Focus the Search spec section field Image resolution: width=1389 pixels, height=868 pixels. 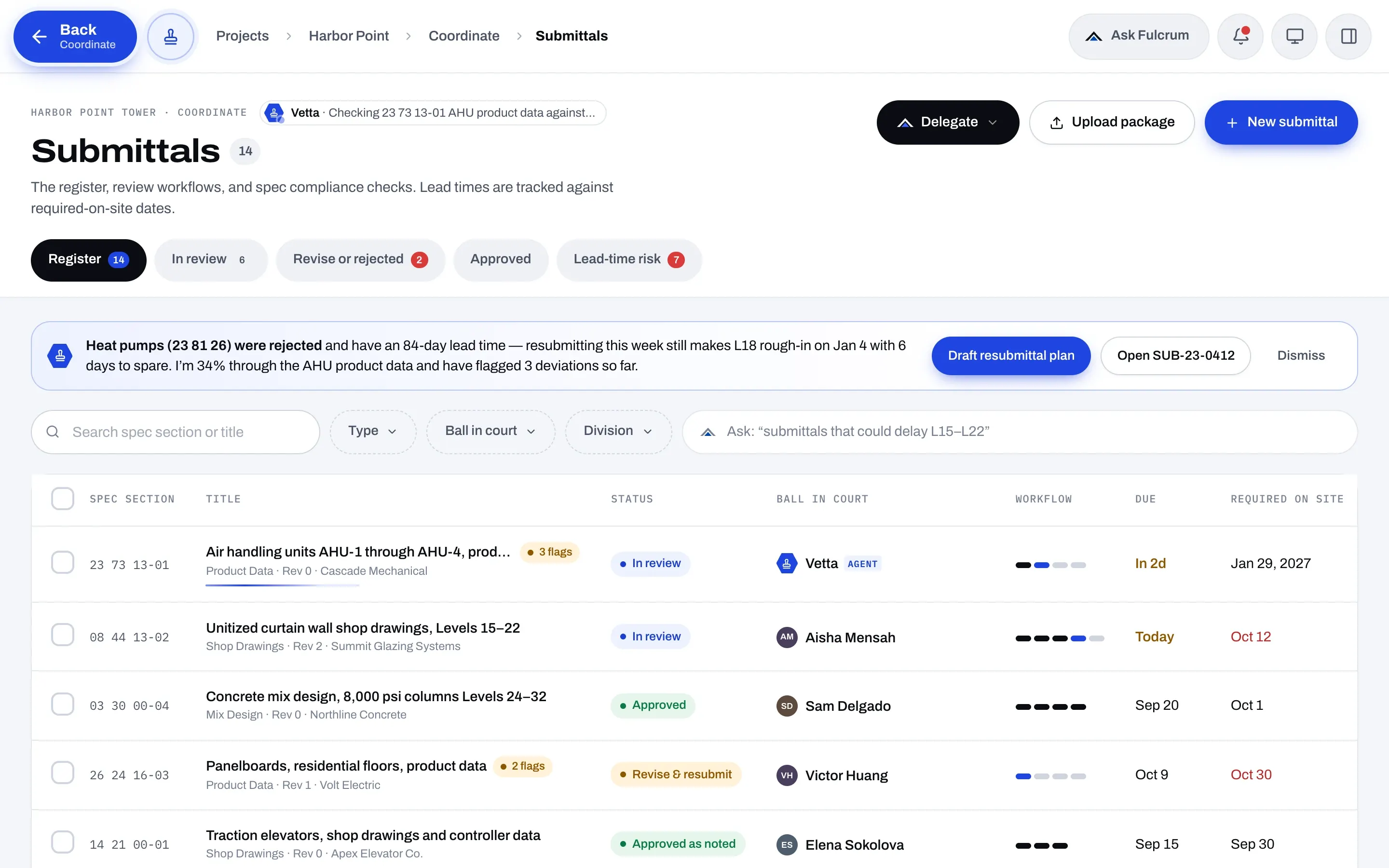point(175,432)
